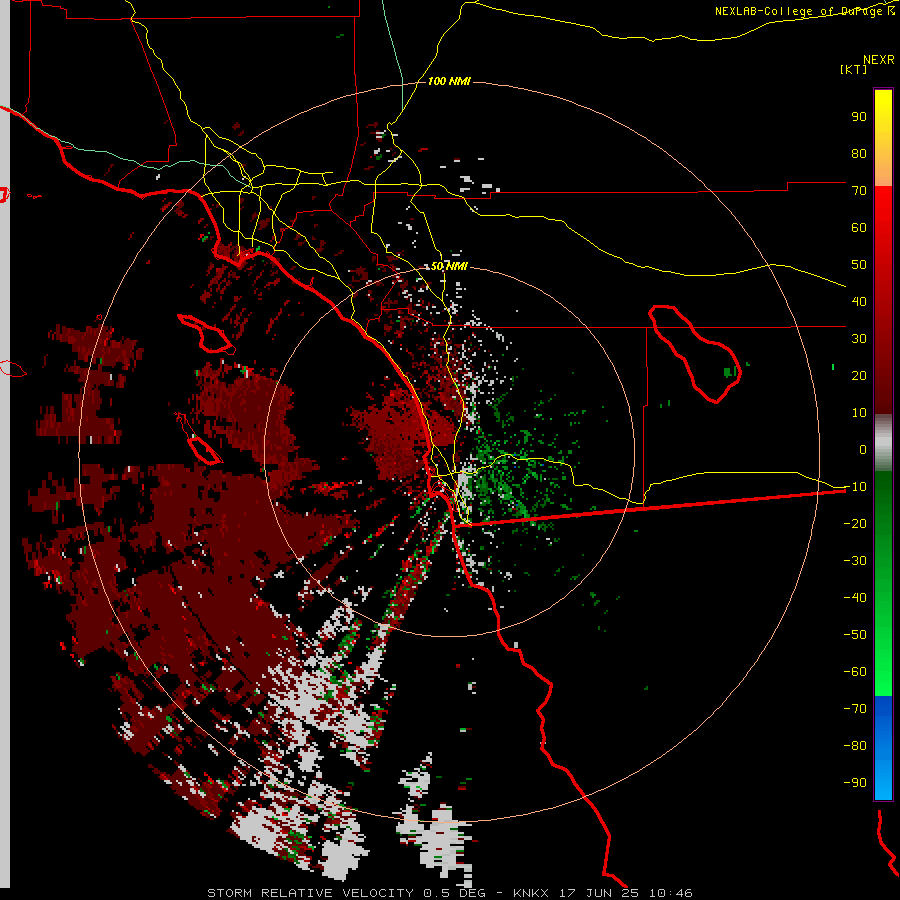The width and height of the screenshot is (900, 900).
Task: Click the 40 value on the color scale
Action: coord(859,301)
